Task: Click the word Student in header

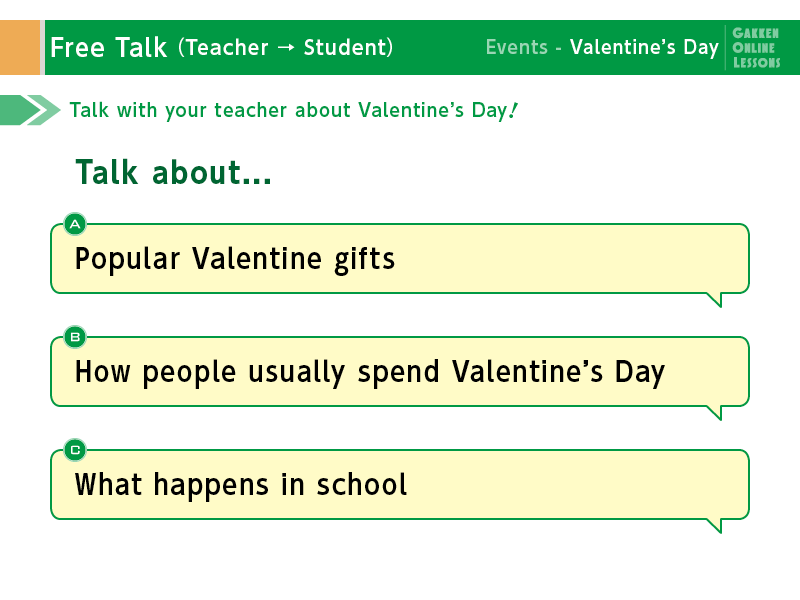Action: [346, 47]
